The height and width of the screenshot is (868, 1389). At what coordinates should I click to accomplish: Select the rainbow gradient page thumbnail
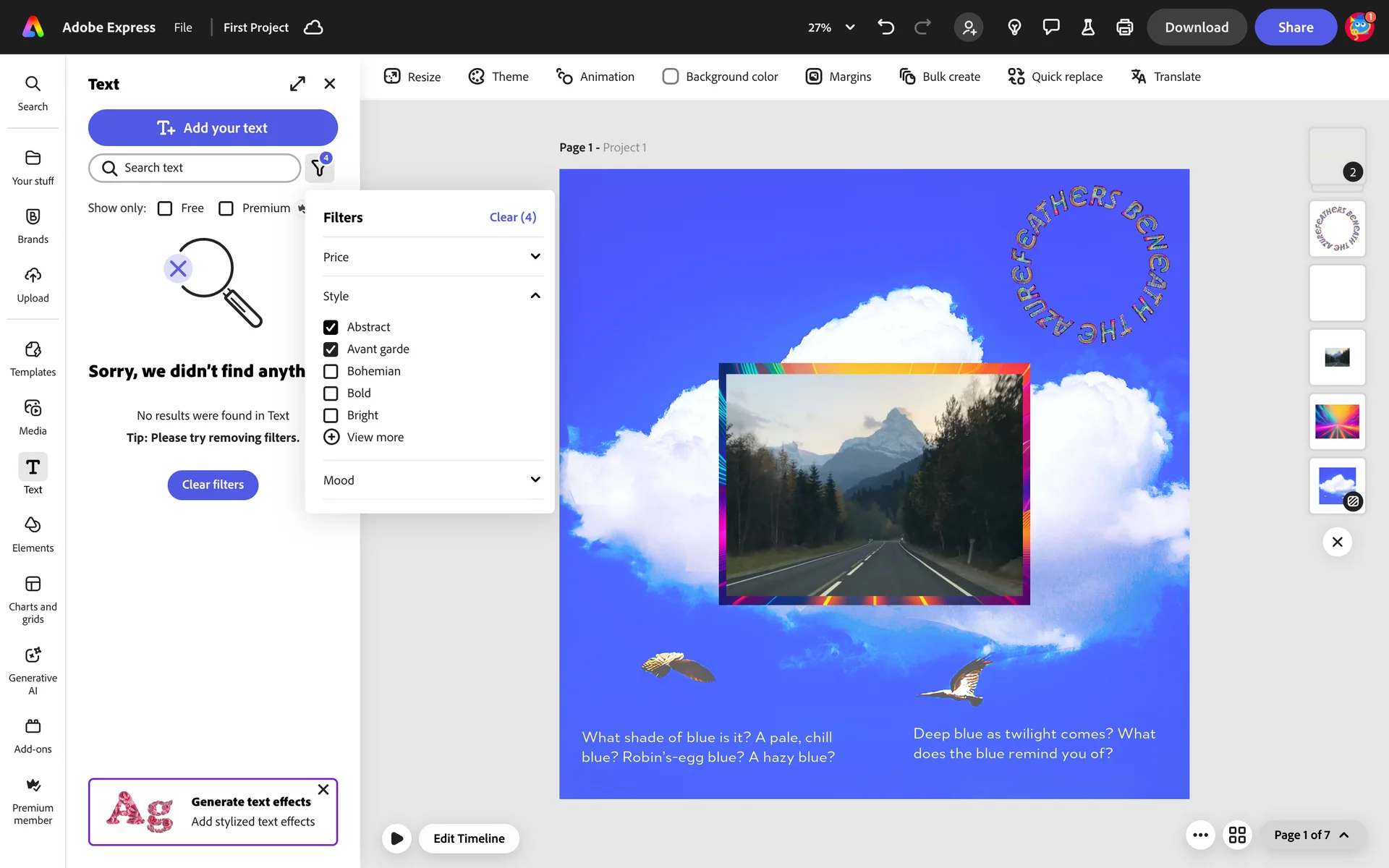coord(1336,422)
